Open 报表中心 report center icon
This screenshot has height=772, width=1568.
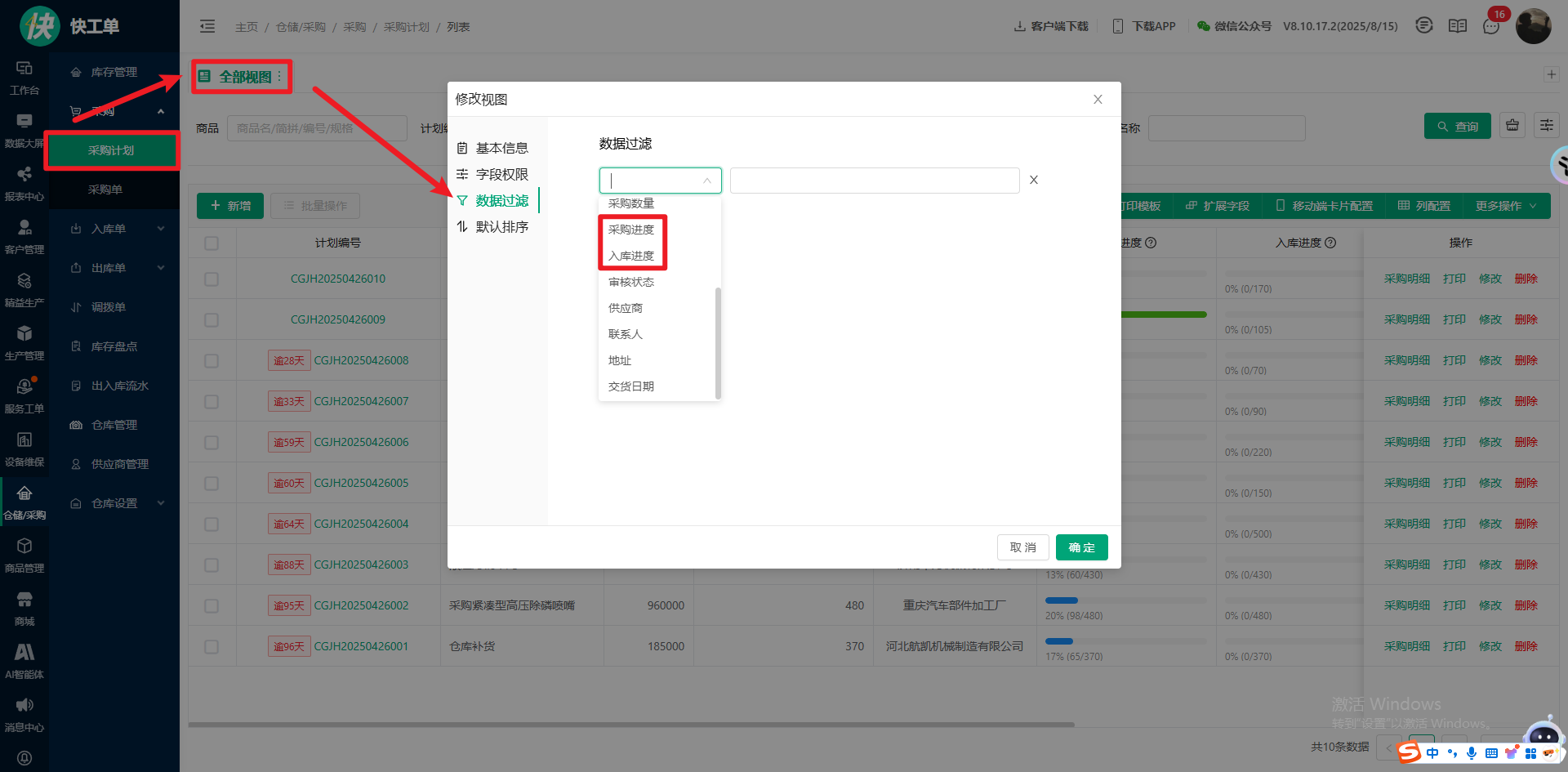point(24,183)
